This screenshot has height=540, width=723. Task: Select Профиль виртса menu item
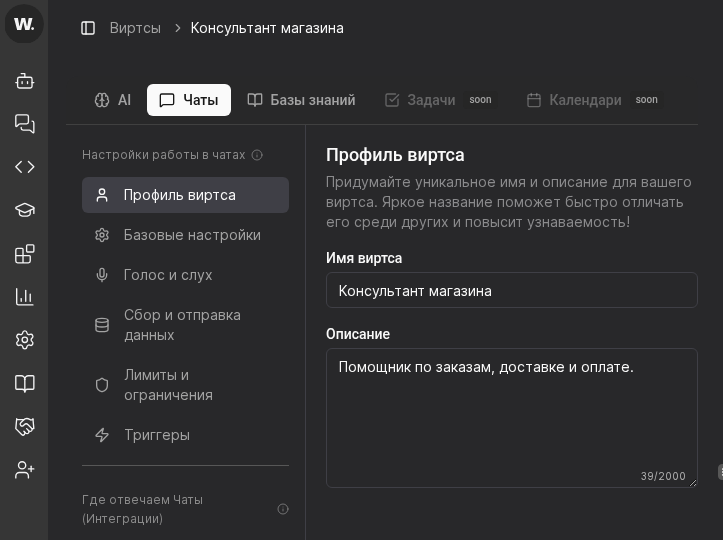click(x=185, y=195)
